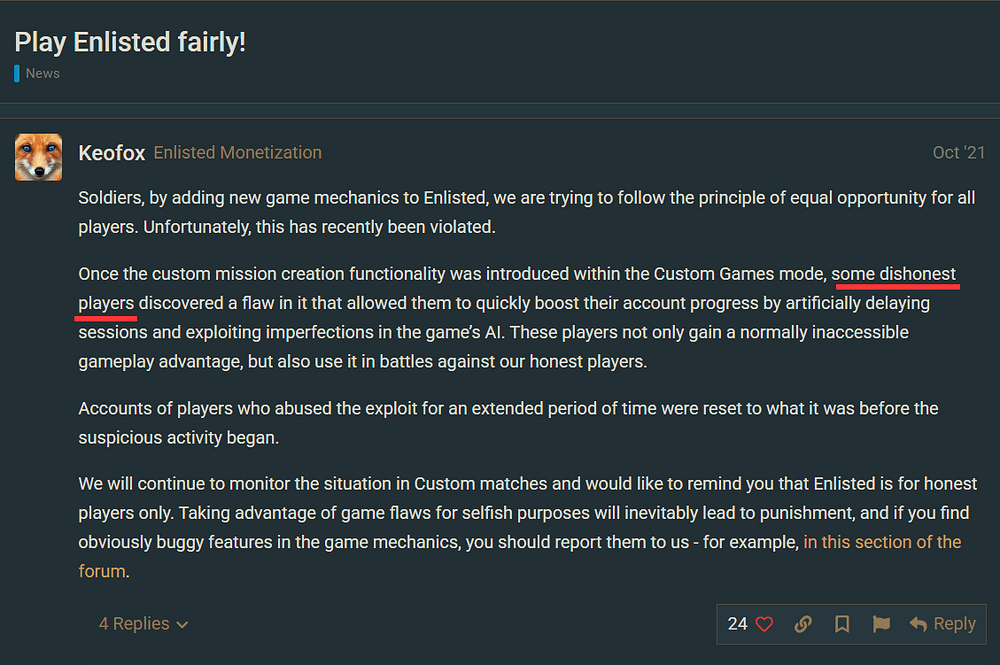1000x665 pixels.
Task: Open the News category tag
Action: coord(43,73)
